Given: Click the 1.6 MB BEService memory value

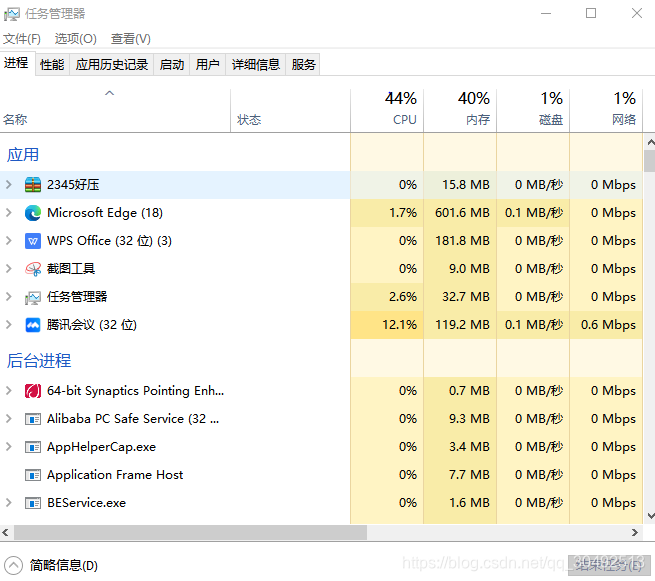Looking at the screenshot, I should tap(469, 503).
